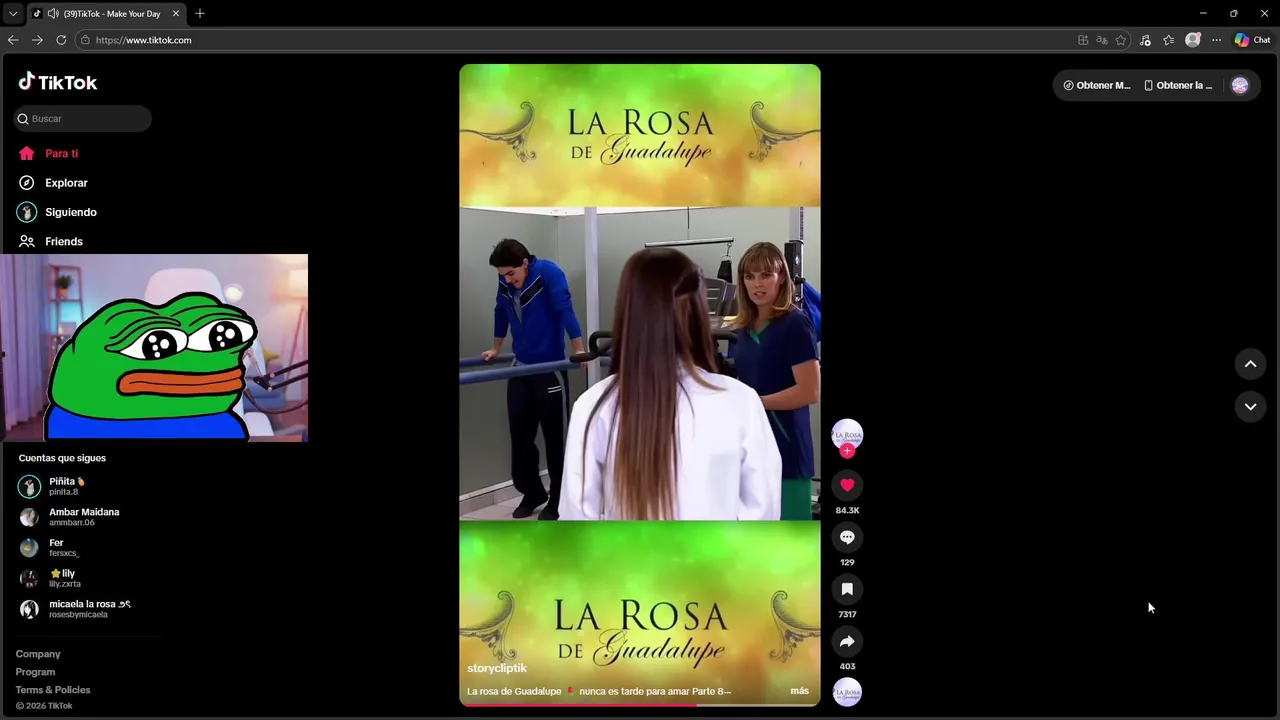
Task: Open the TikTok profile avatar menu
Action: (1240, 85)
